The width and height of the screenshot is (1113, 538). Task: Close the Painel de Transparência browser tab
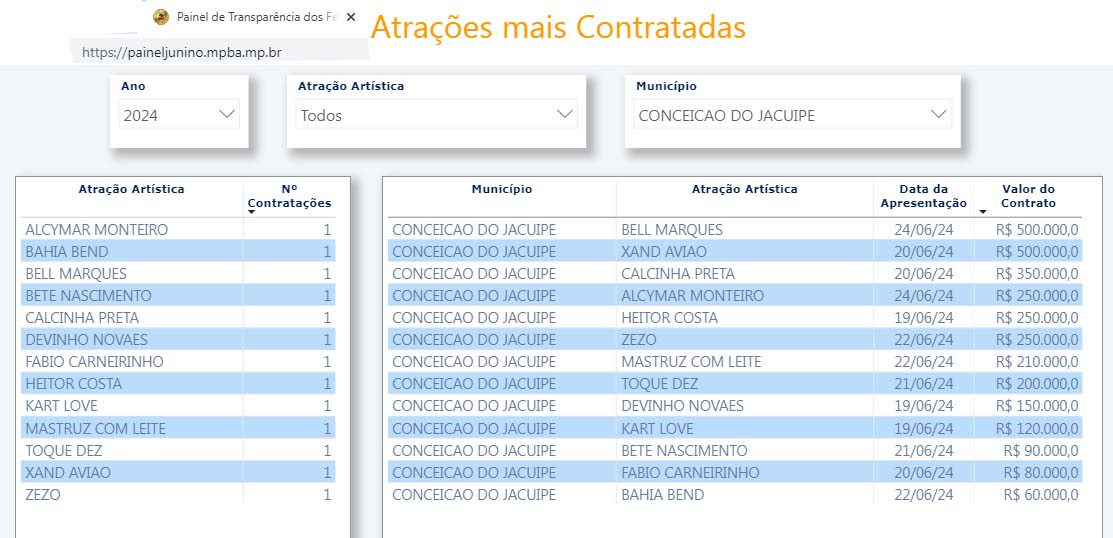coord(350,17)
